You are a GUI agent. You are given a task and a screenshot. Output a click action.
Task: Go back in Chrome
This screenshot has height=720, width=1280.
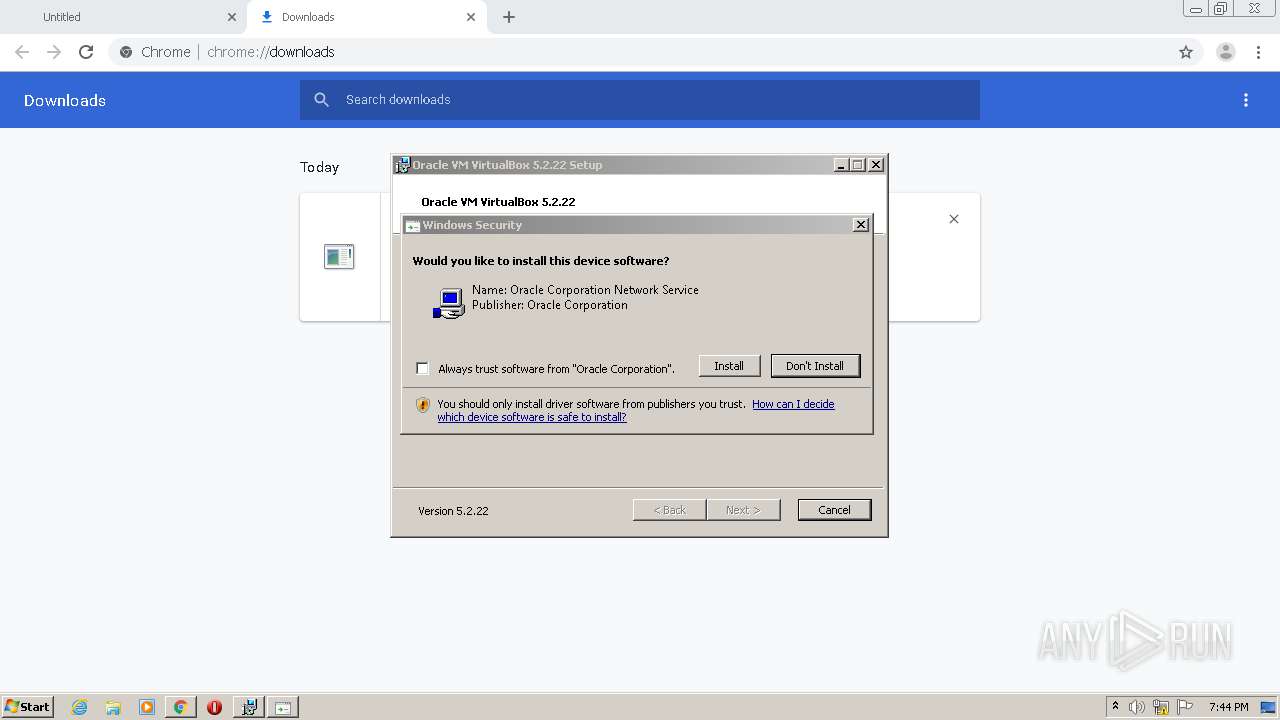point(22,52)
